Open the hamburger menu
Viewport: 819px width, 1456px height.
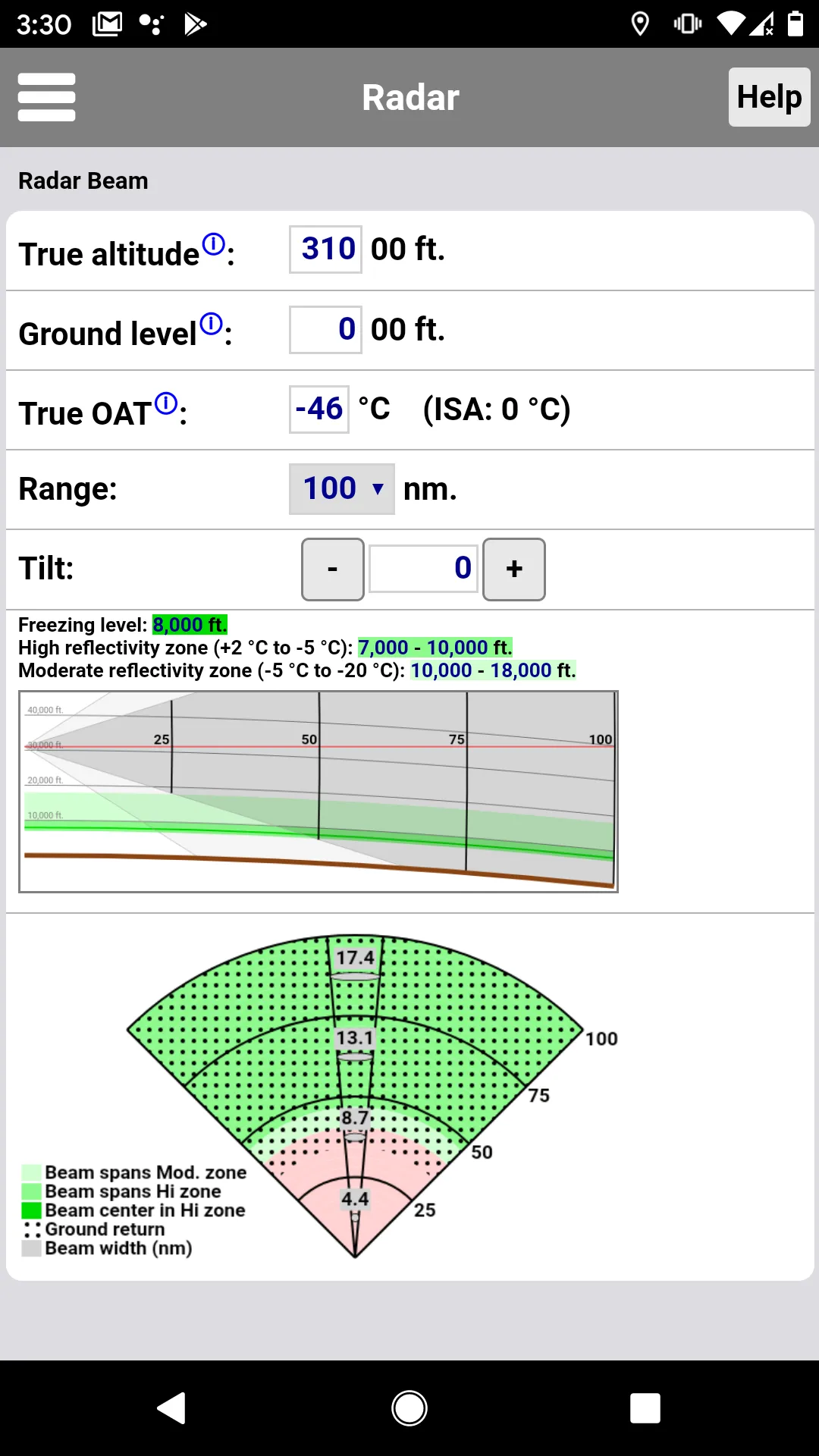coord(46,97)
